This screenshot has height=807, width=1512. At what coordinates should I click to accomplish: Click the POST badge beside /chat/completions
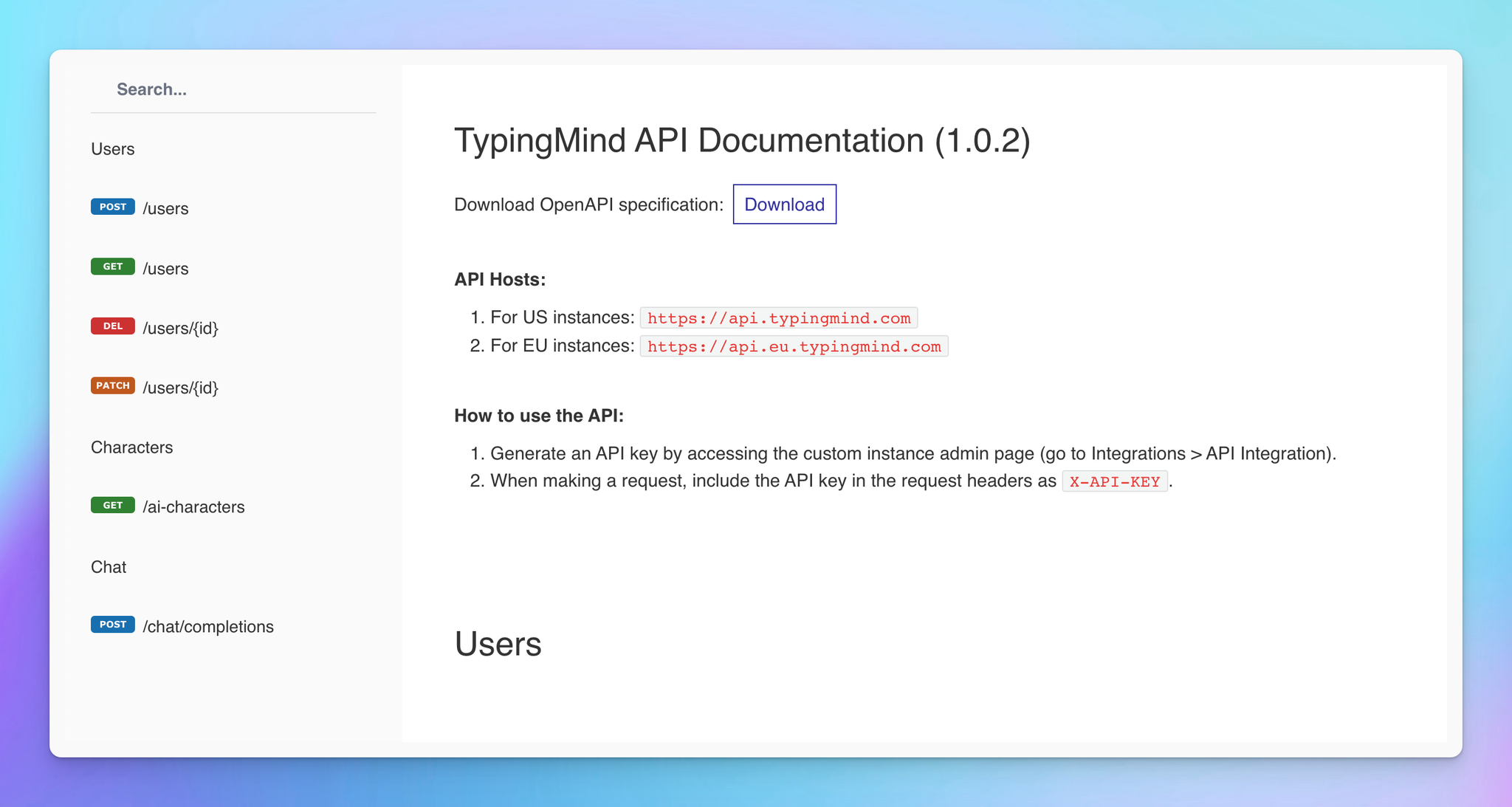pos(113,624)
